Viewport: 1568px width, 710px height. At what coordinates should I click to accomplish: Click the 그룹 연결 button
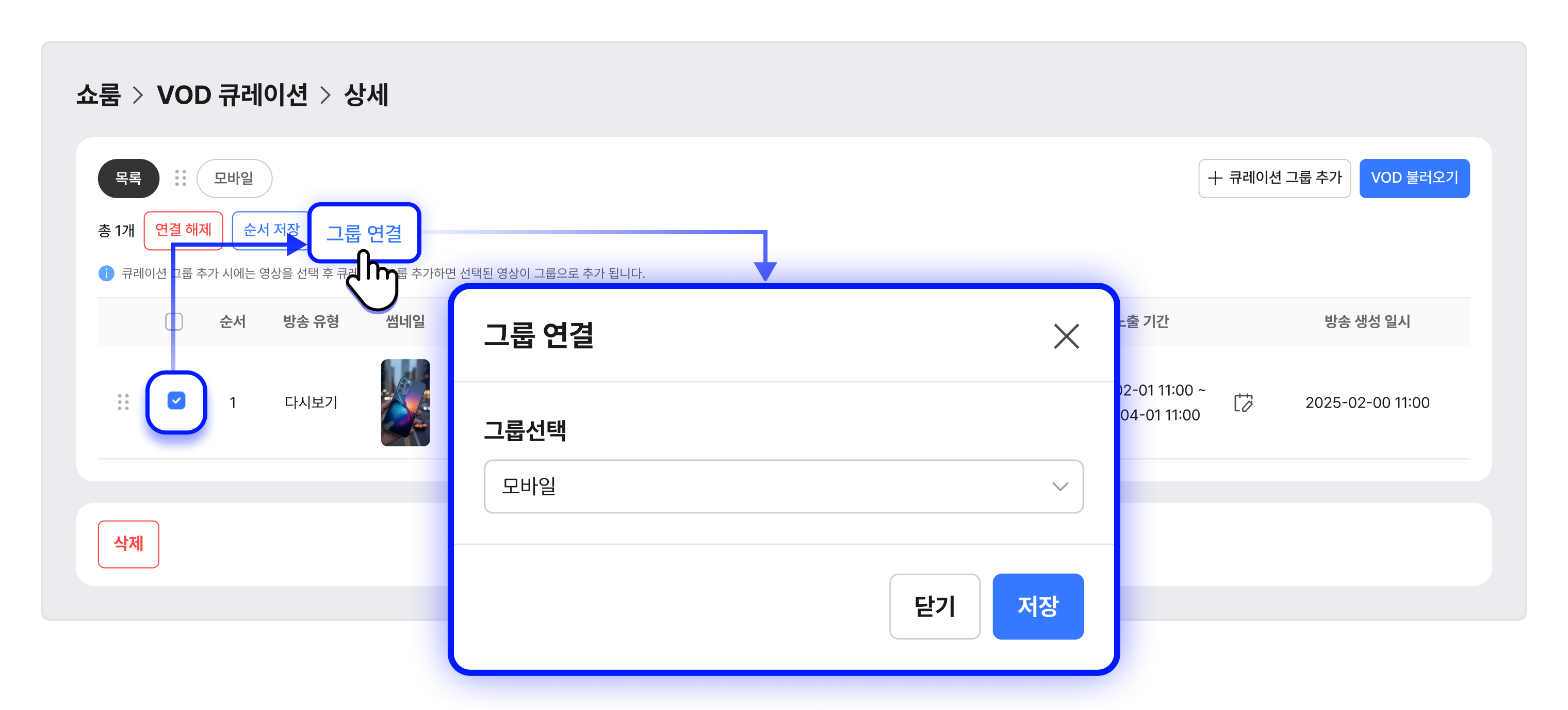364,233
